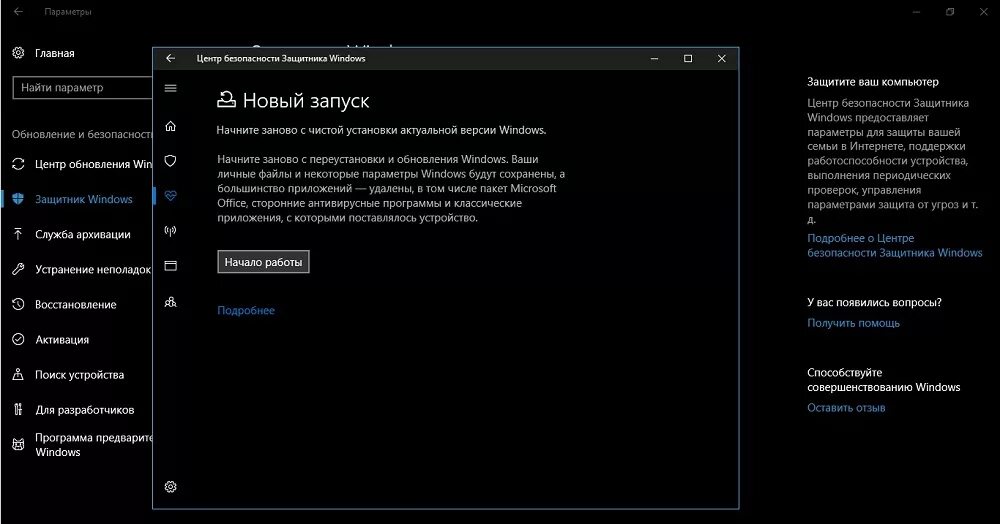Image resolution: width=1000 pixels, height=524 pixels.
Task: Restore down the Параметры window
Action: coord(950,11)
